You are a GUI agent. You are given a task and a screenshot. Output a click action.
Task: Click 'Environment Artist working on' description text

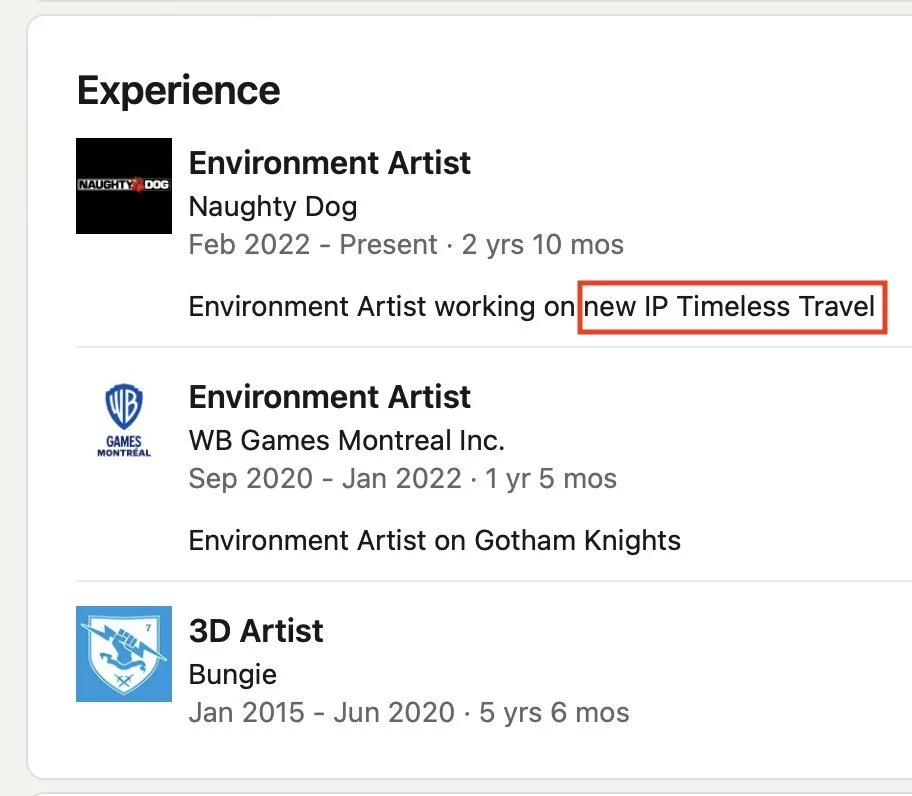tap(381, 306)
